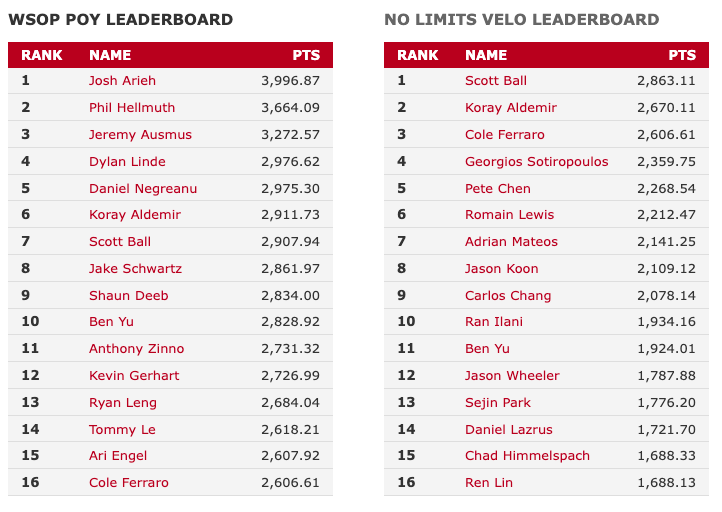Open Jeremy Ausmus profile link

click(x=140, y=134)
